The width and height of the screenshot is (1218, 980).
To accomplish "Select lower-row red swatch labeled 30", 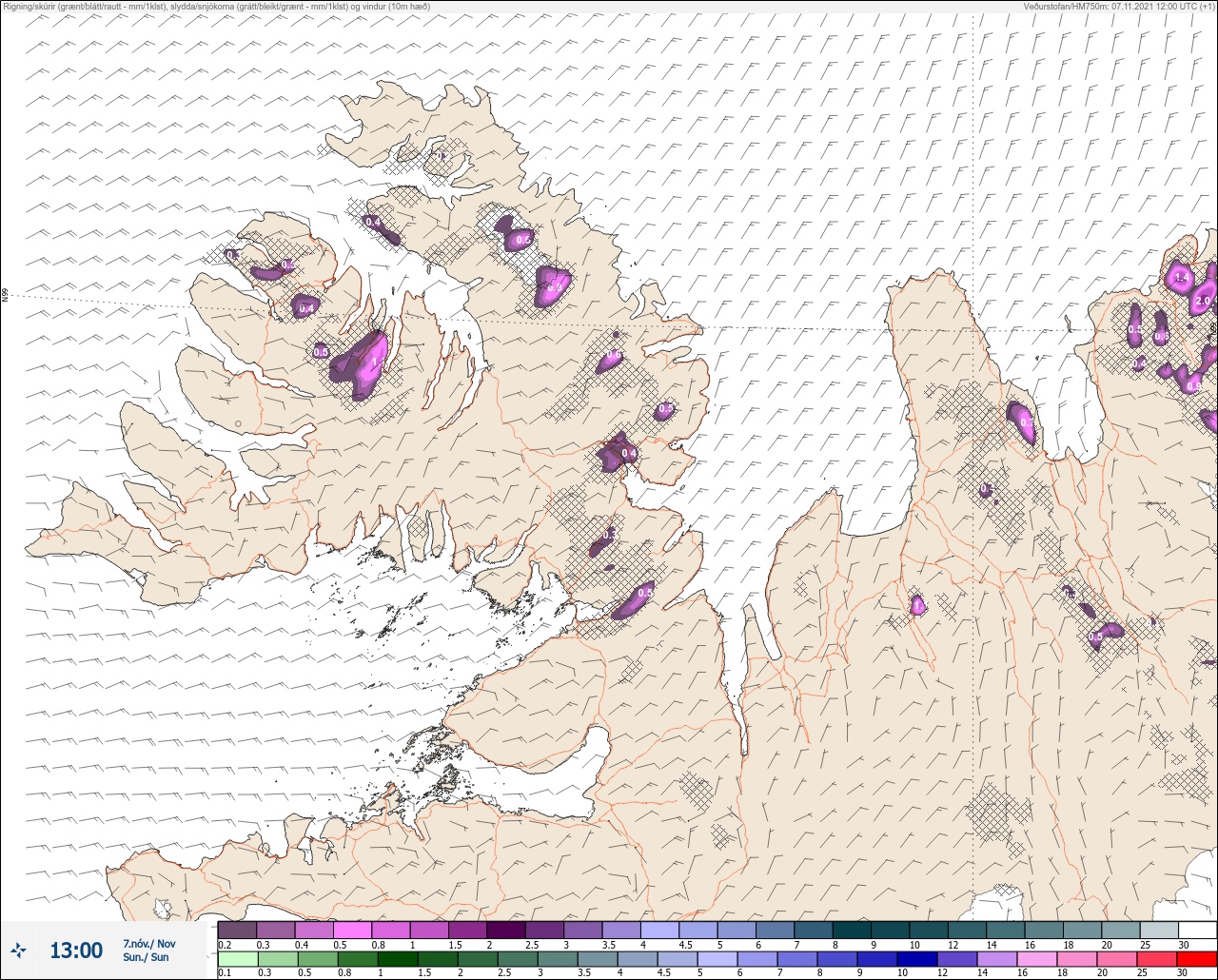I will [x=1197, y=958].
